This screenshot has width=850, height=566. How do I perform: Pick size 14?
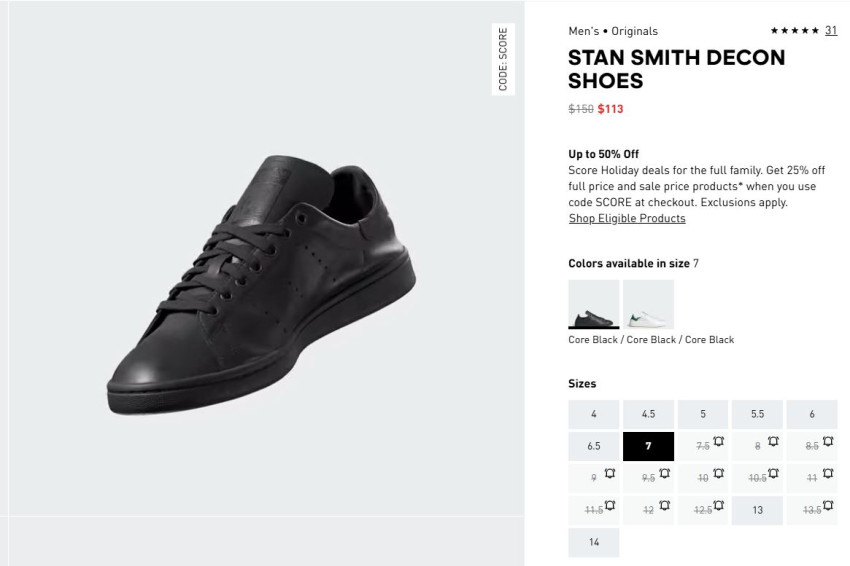point(594,542)
